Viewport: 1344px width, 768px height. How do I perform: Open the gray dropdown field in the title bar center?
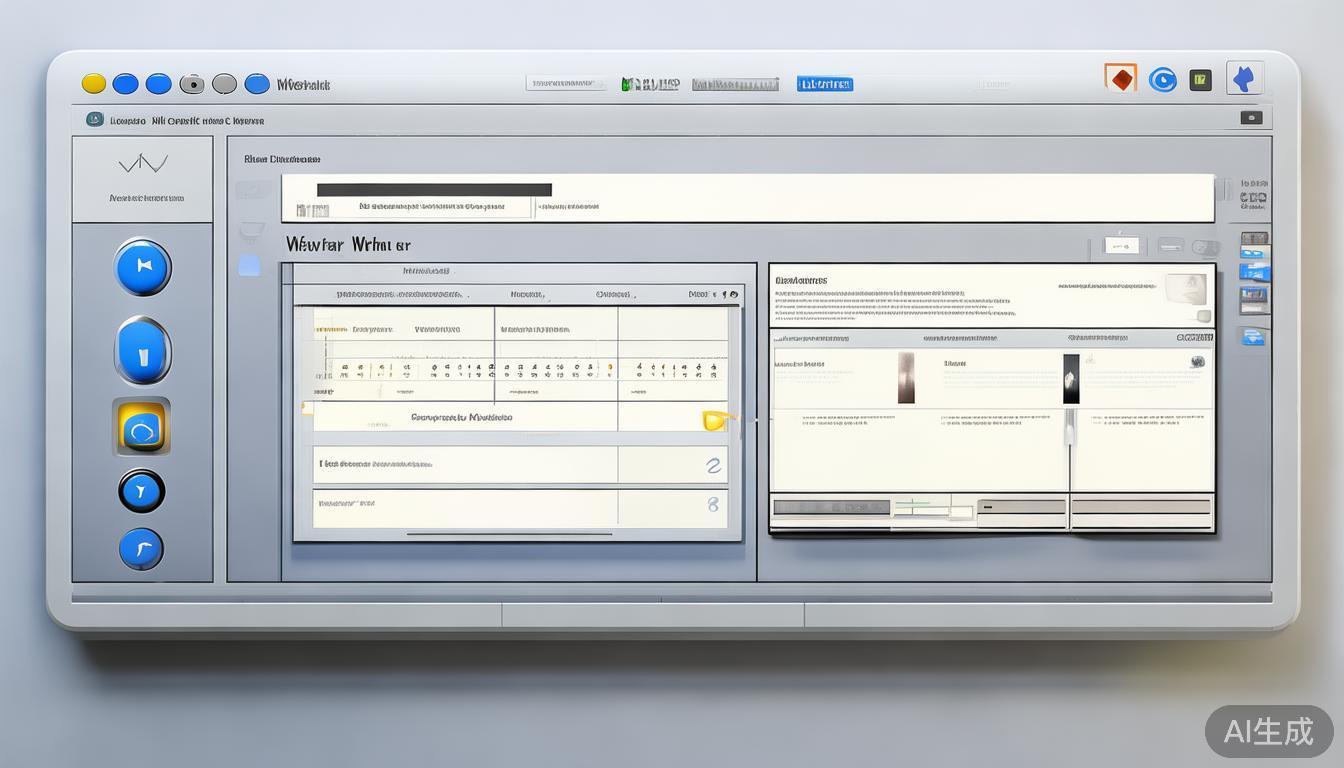pos(565,84)
